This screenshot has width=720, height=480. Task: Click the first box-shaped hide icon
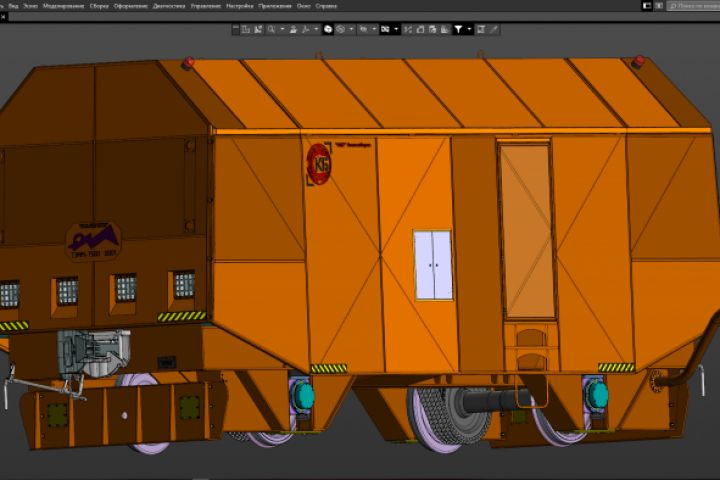(x=420, y=29)
